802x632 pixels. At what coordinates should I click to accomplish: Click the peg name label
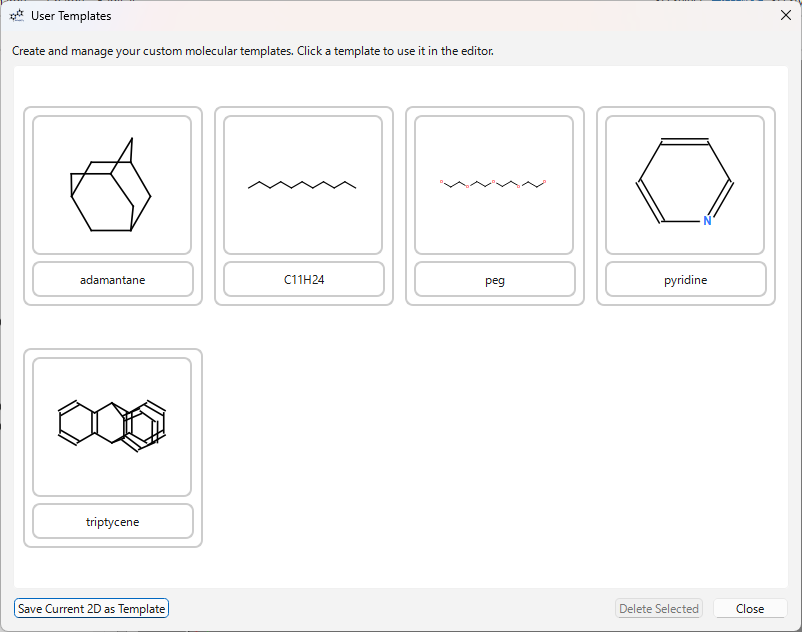pyautogui.click(x=495, y=280)
